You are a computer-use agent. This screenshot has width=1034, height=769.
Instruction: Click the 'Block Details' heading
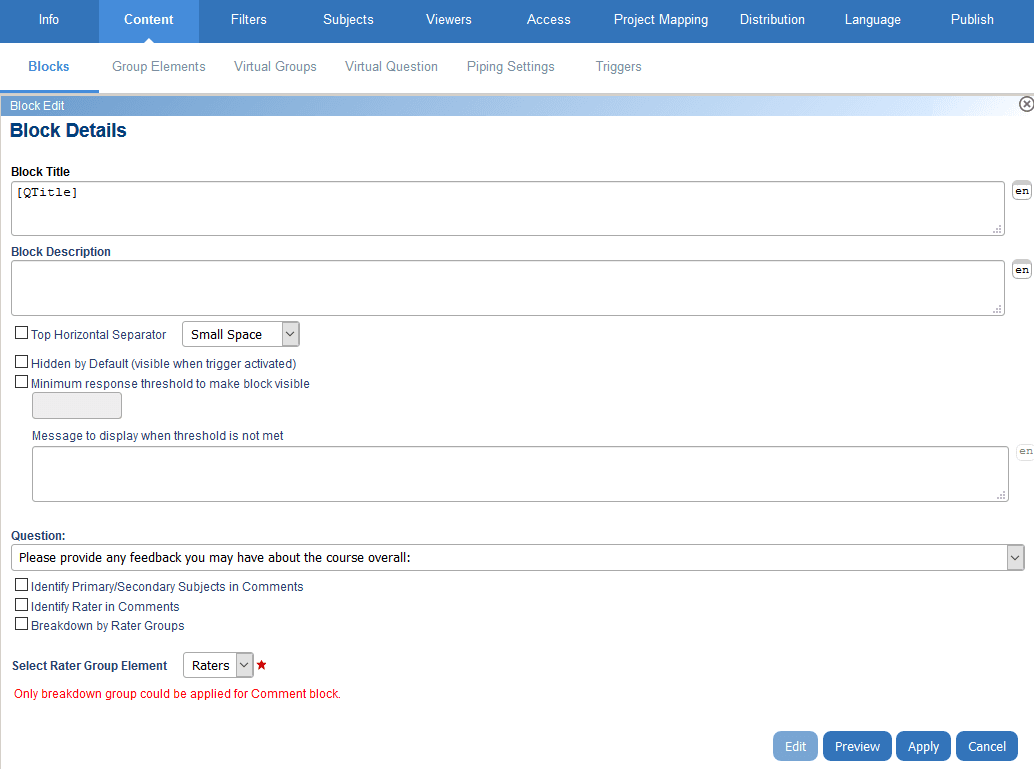(x=68, y=131)
